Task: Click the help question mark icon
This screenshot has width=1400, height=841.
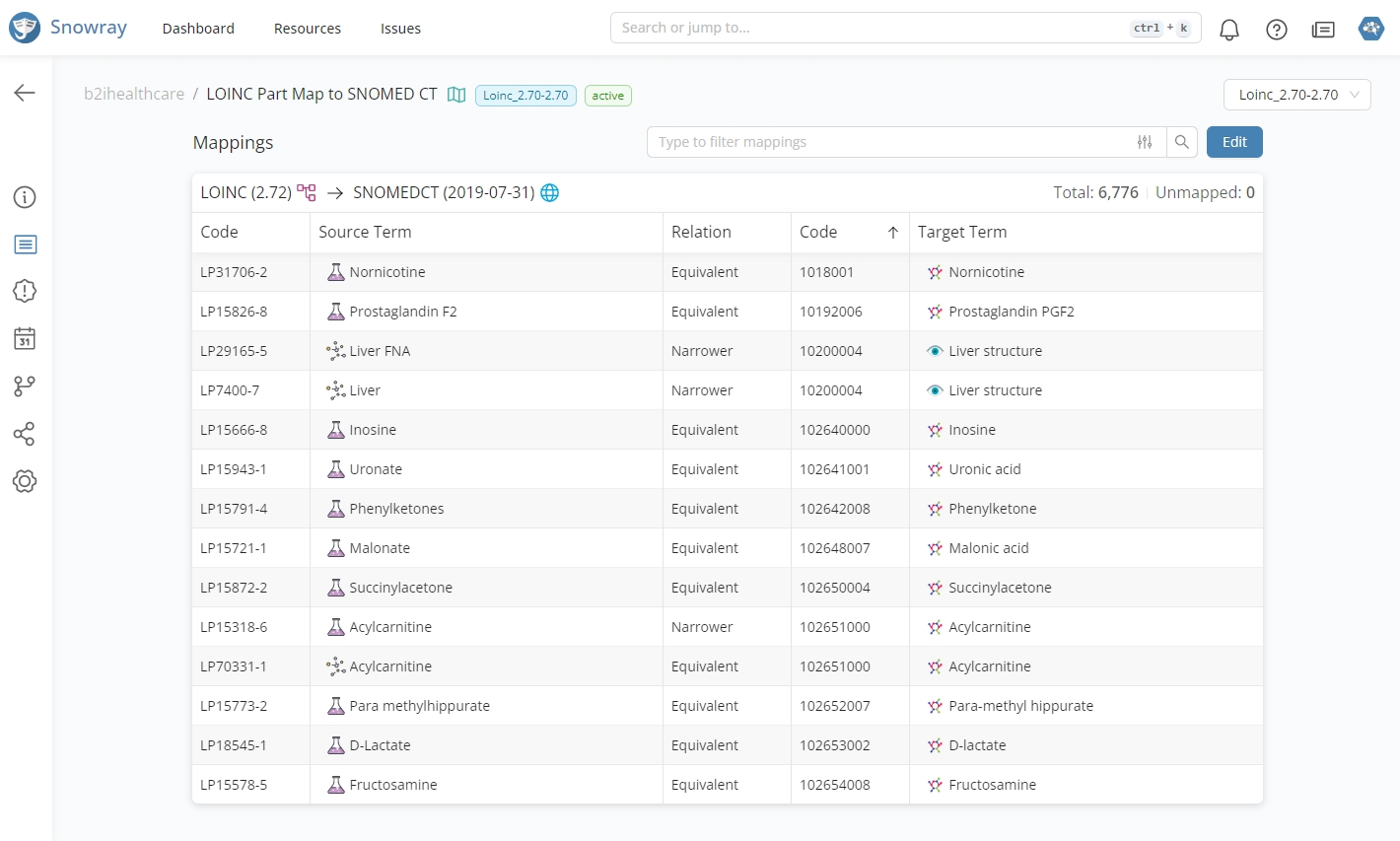Action: [x=1276, y=30]
